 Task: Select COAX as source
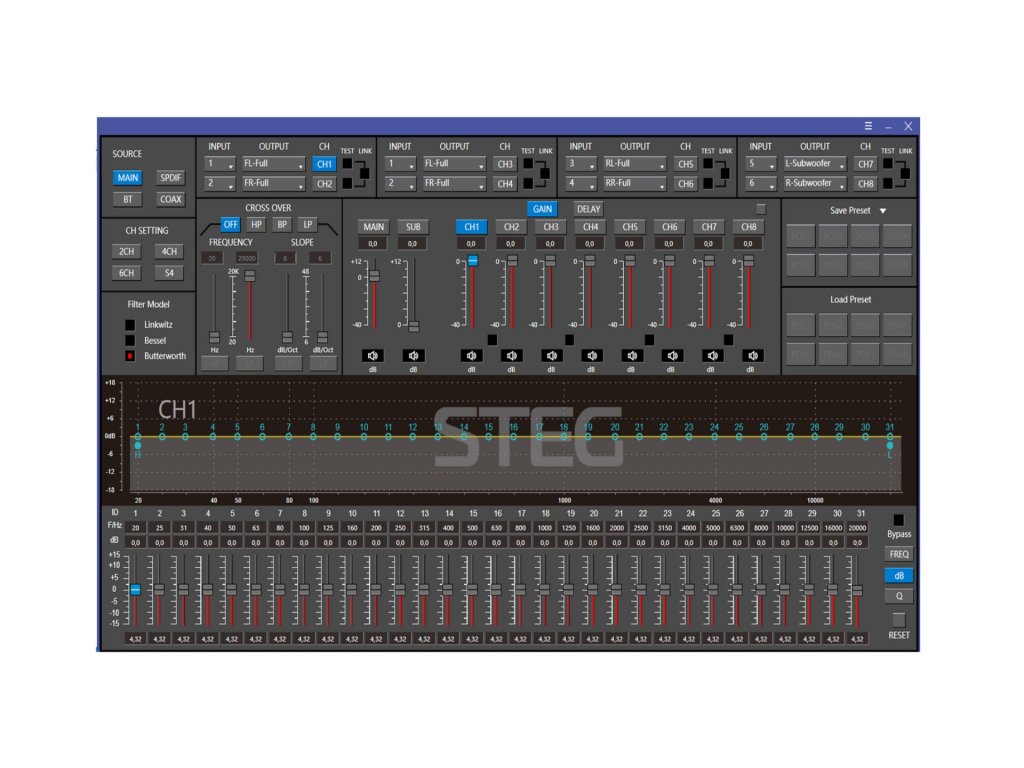point(170,199)
